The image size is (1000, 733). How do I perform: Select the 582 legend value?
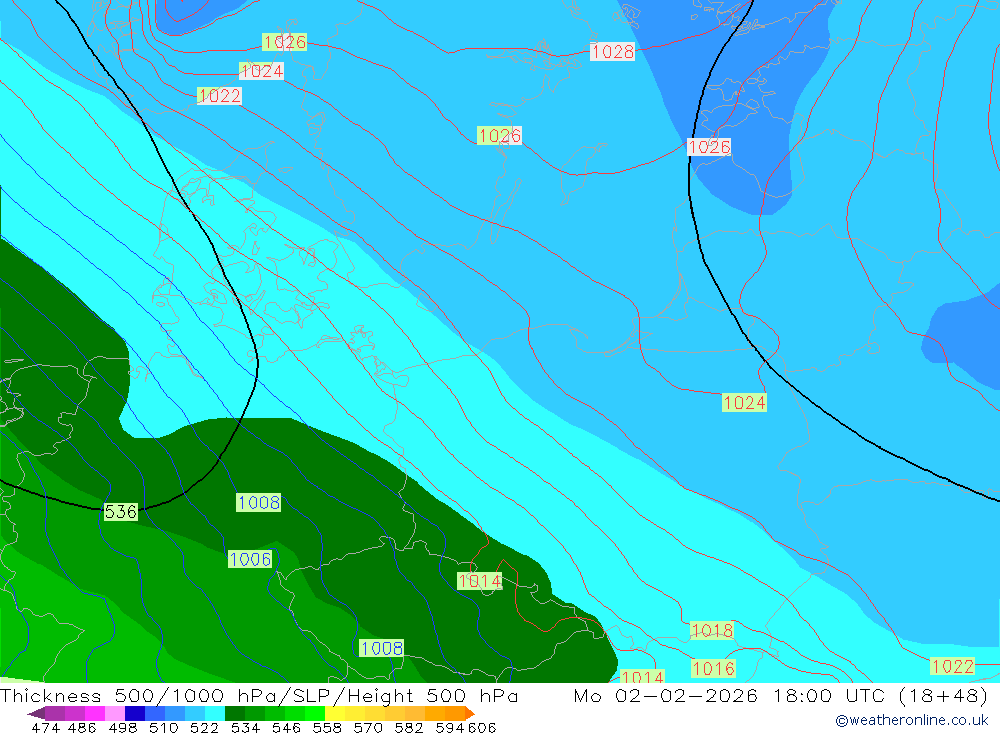pos(409,727)
